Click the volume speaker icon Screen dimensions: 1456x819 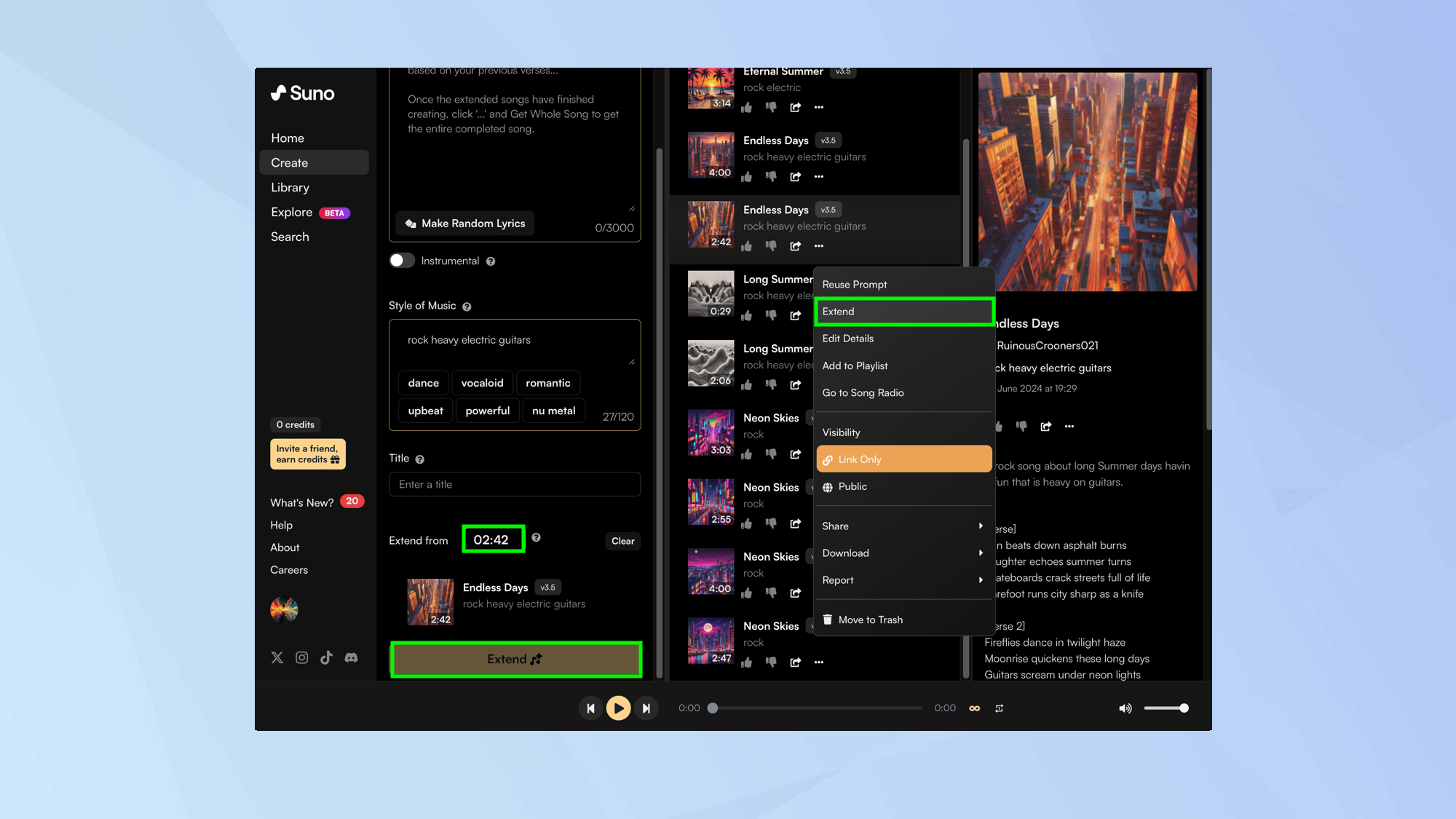coord(1125,708)
